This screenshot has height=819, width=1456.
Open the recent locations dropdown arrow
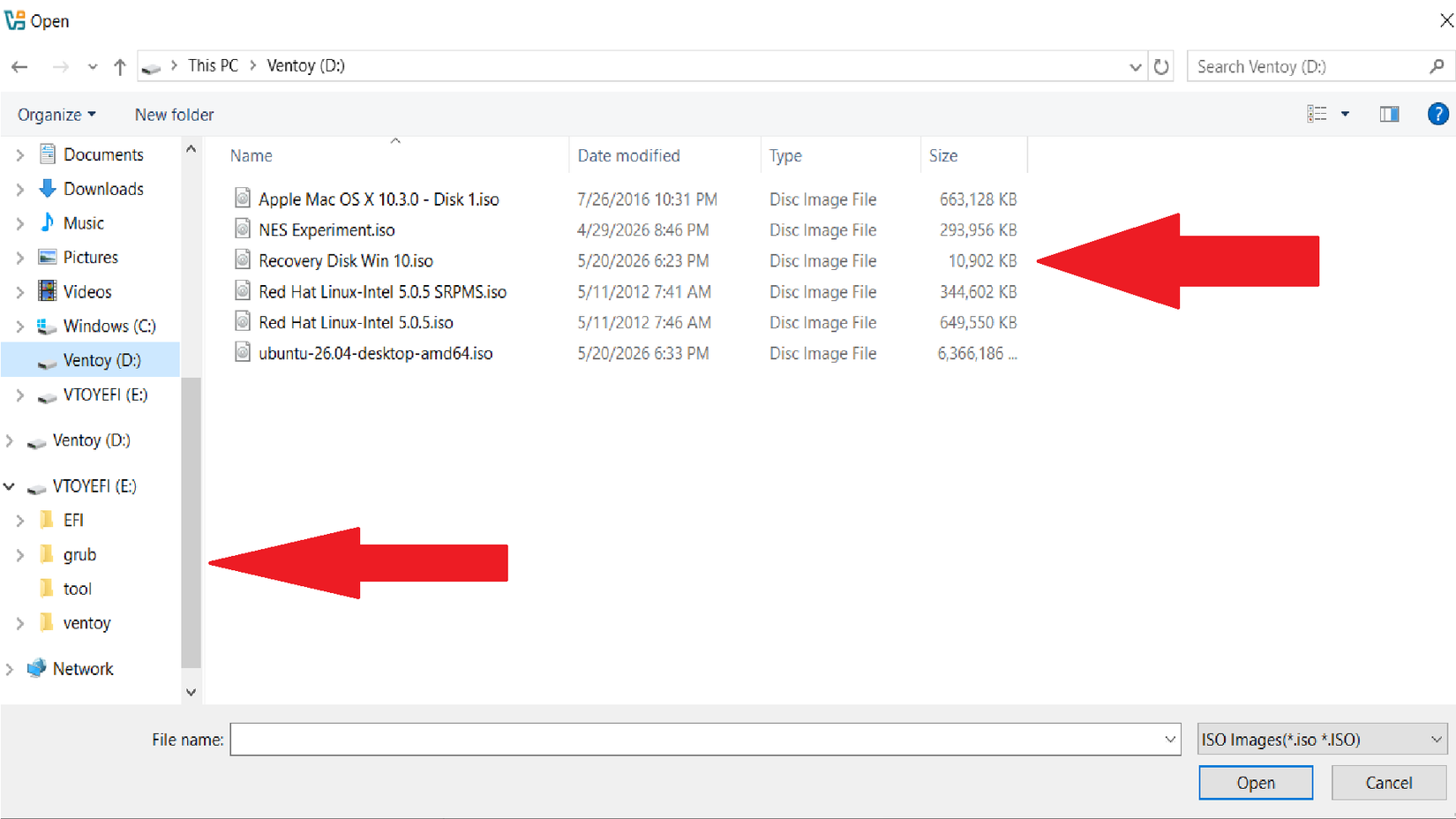93,67
